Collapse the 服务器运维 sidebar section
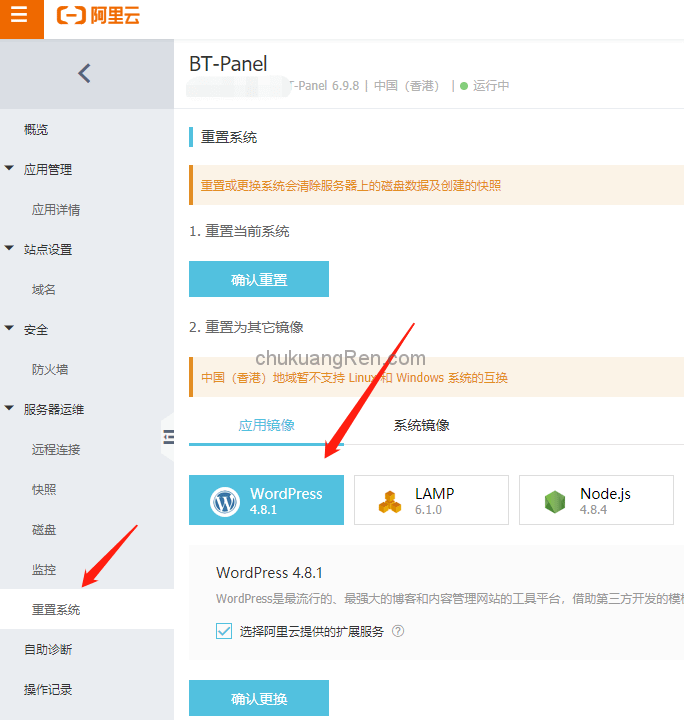 click(x=10, y=409)
